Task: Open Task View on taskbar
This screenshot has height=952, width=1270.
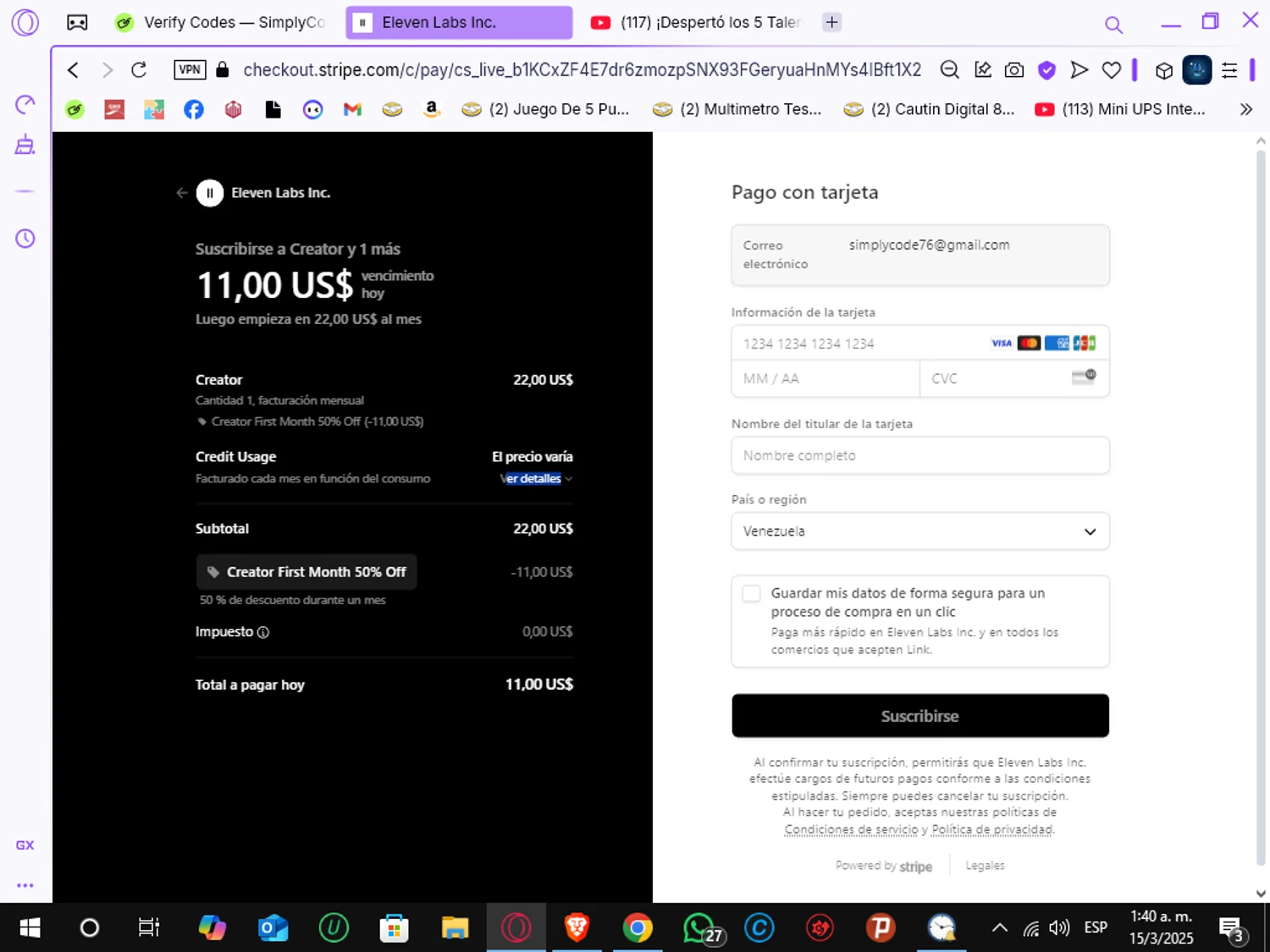Action: pos(149,928)
